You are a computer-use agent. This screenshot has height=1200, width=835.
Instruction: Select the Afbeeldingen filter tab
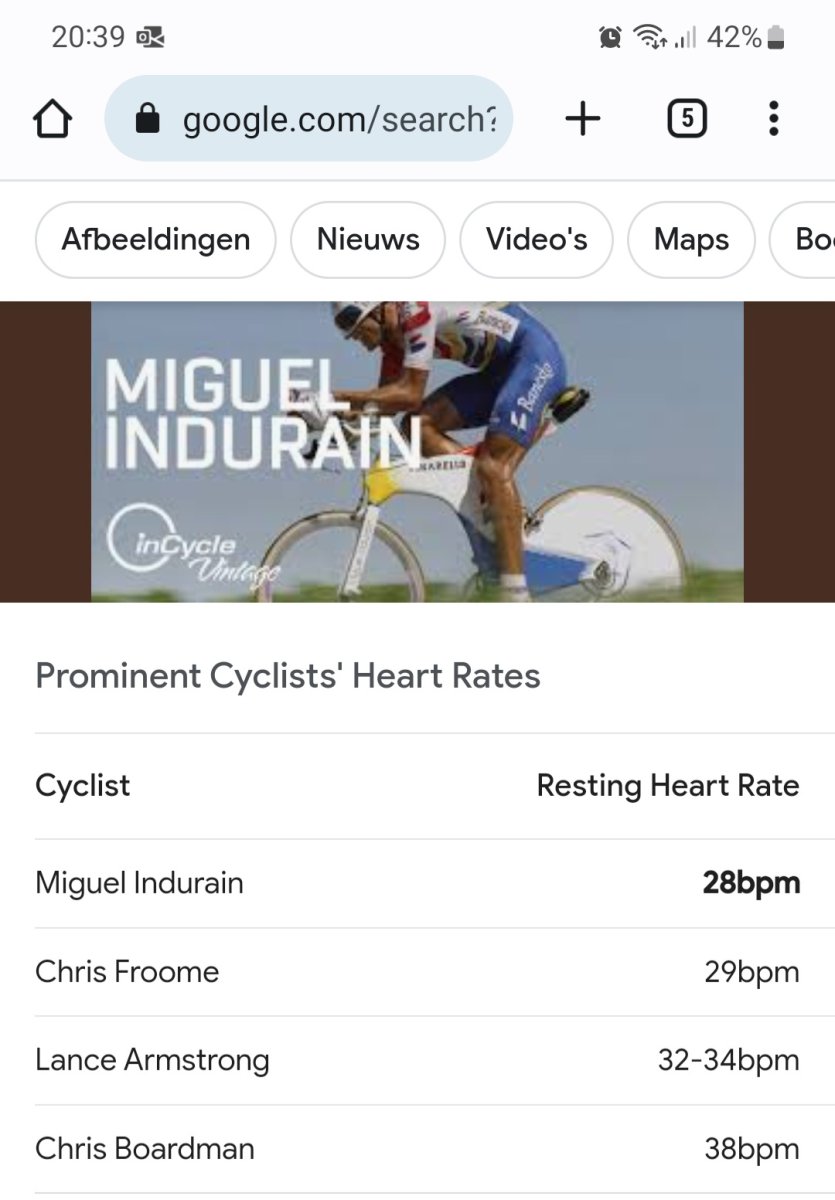click(155, 240)
